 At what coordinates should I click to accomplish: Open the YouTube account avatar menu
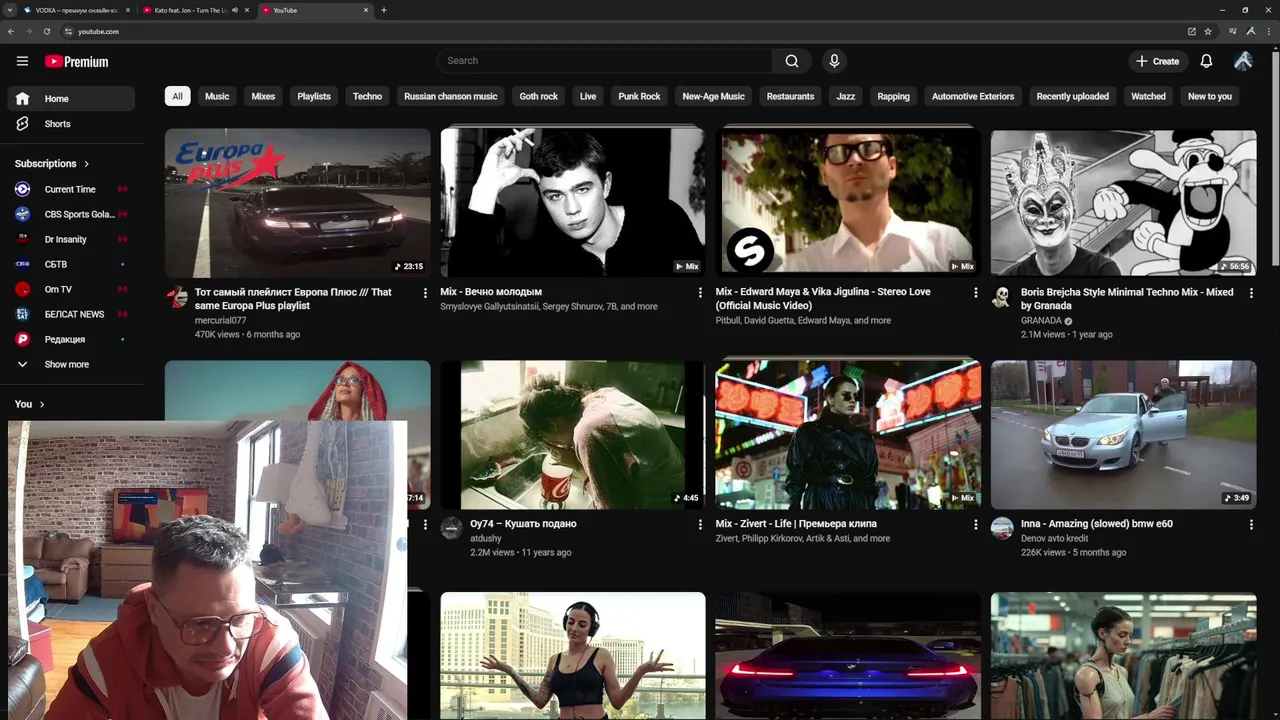pos(1243,61)
